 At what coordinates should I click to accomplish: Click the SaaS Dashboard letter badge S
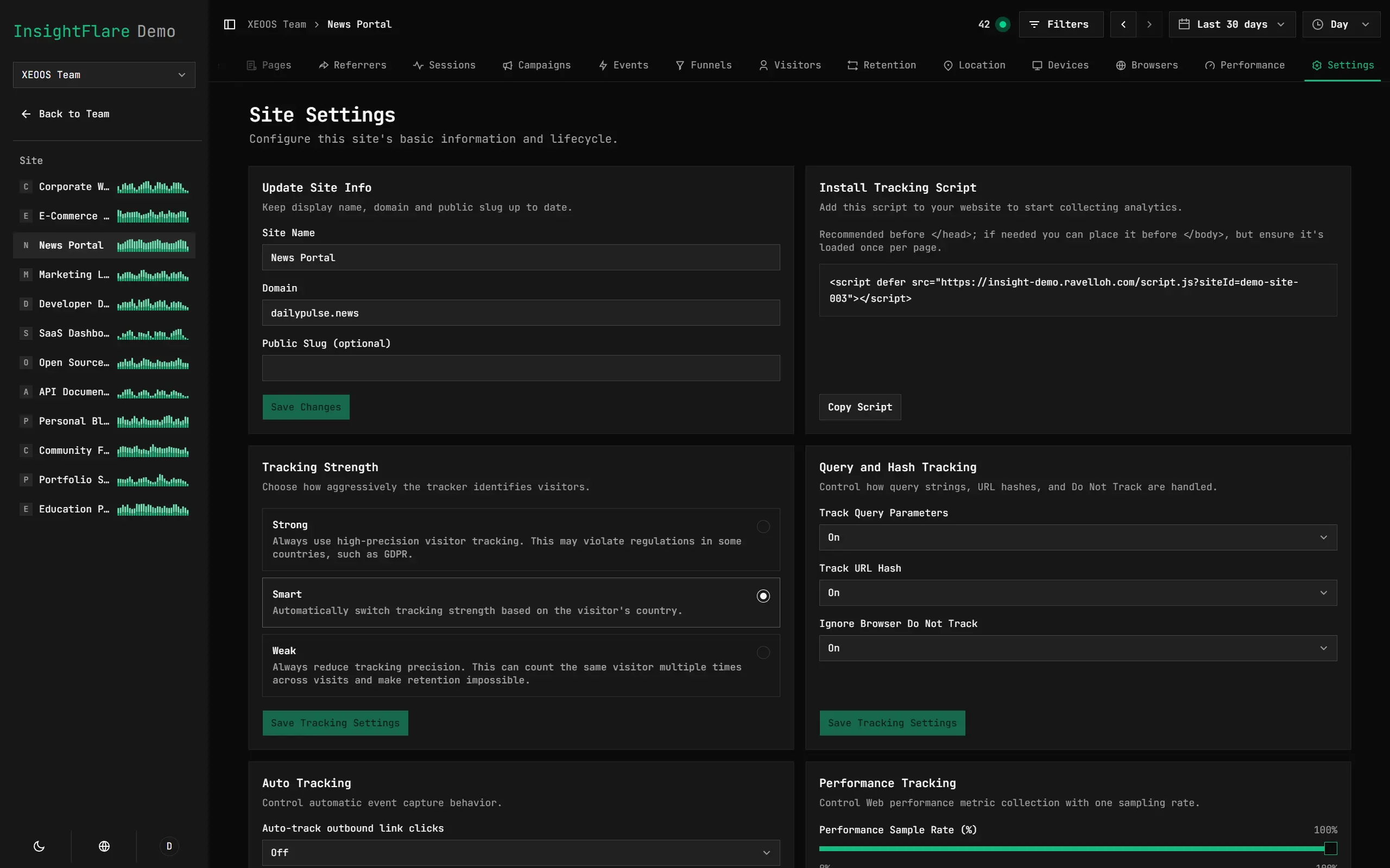pos(26,333)
